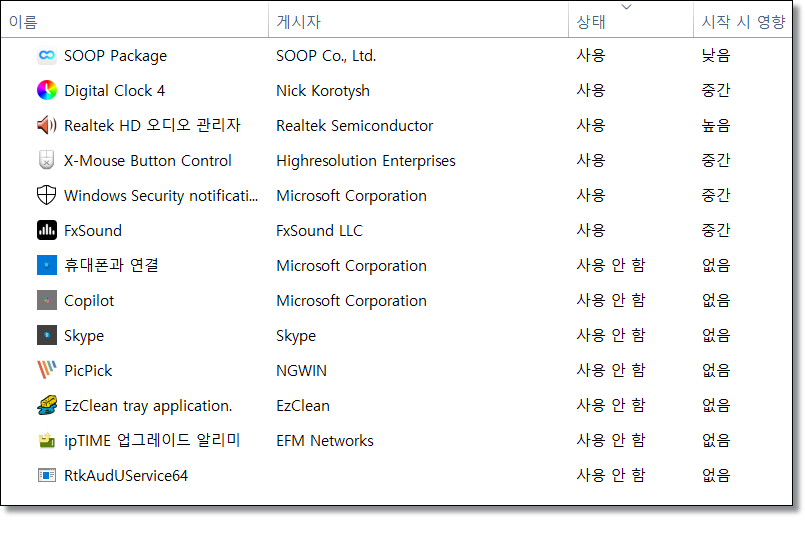Click the sort chevron above 상태
This screenshot has width=805, height=533.
pos(626,7)
